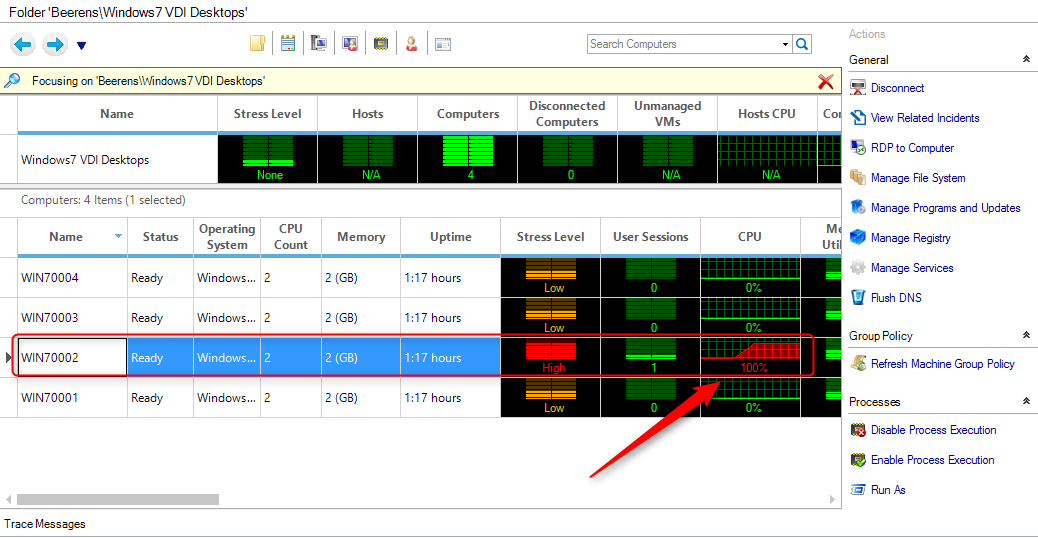Clear the focus with the red X
Screen dimensions: 1038x538
(x=826, y=81)
